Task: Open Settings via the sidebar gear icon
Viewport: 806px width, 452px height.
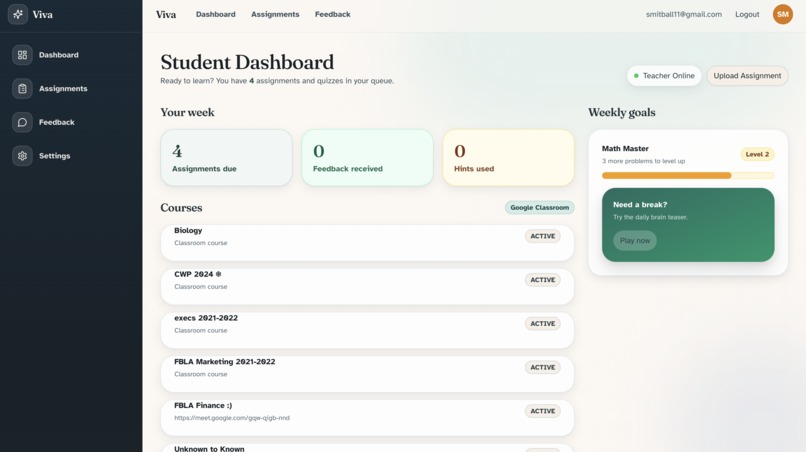Action: pos(22,156)
